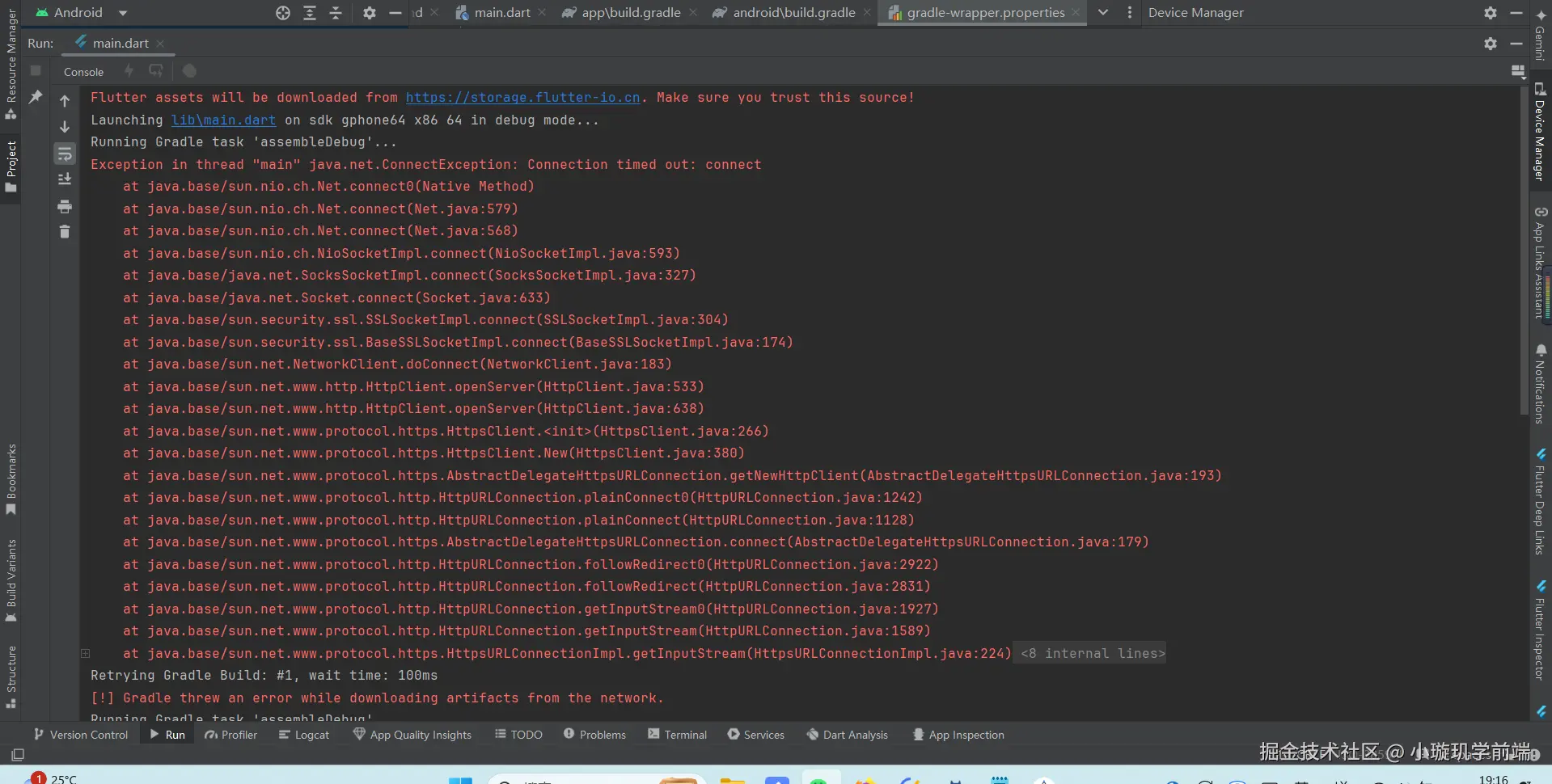This screenshot has height=784, width=1552.
Task: Open the Profiler tool window
Action: pyautogui.click(x=230, y=735)
